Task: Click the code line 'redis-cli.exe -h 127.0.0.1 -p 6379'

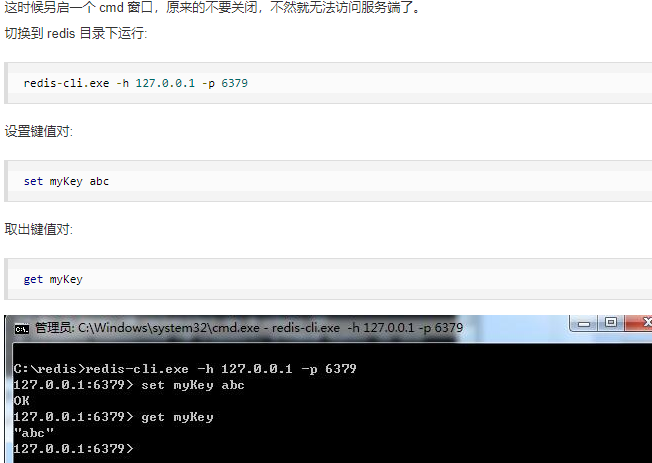Action: pos(136,83)
